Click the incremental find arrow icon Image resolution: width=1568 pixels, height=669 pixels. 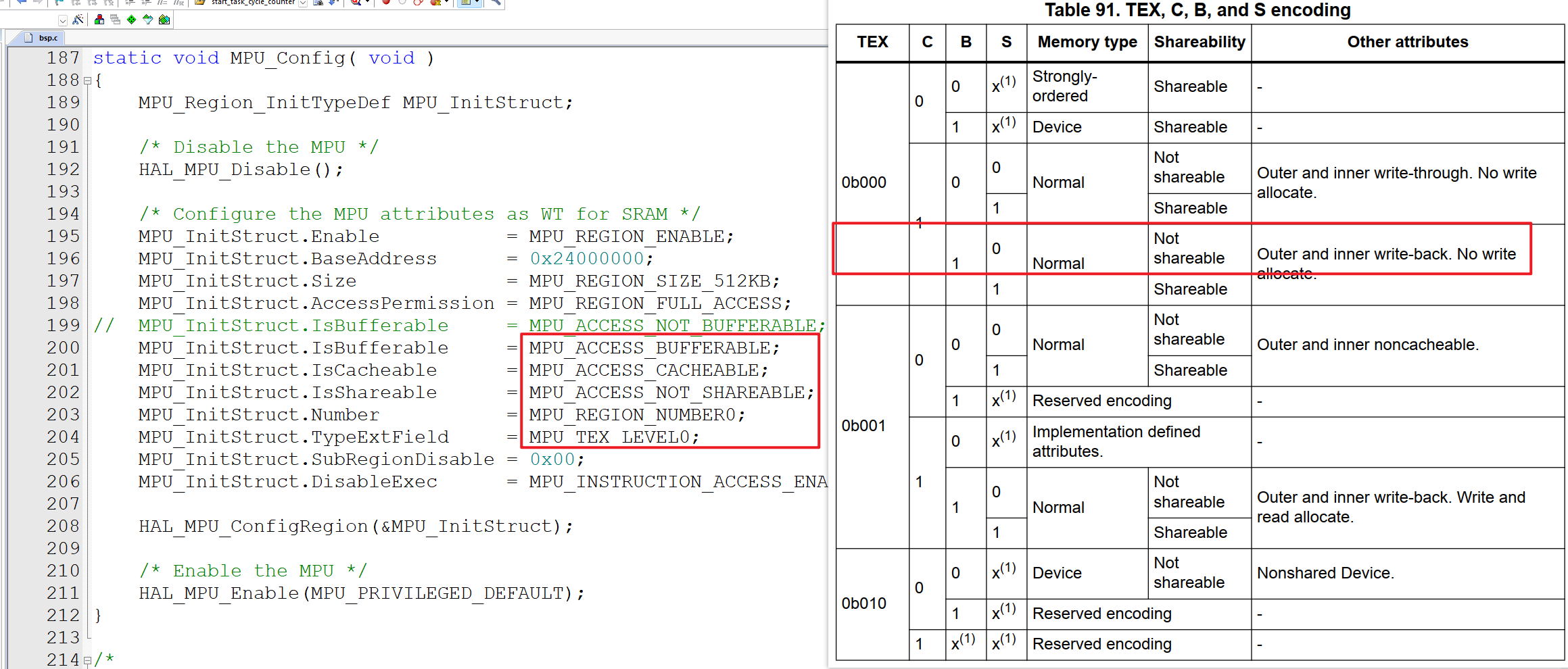point(333,3)
